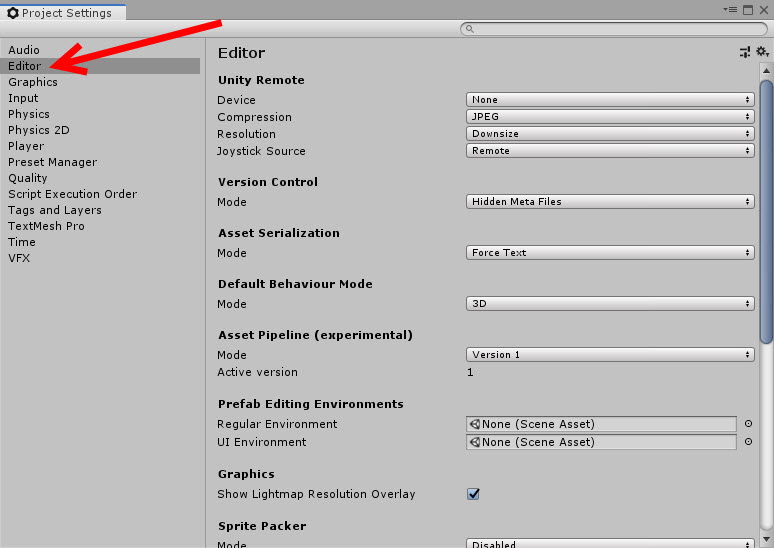The image size is (774, 548).
Task: Click the Joystick Source label
Action: pos(261,151)
